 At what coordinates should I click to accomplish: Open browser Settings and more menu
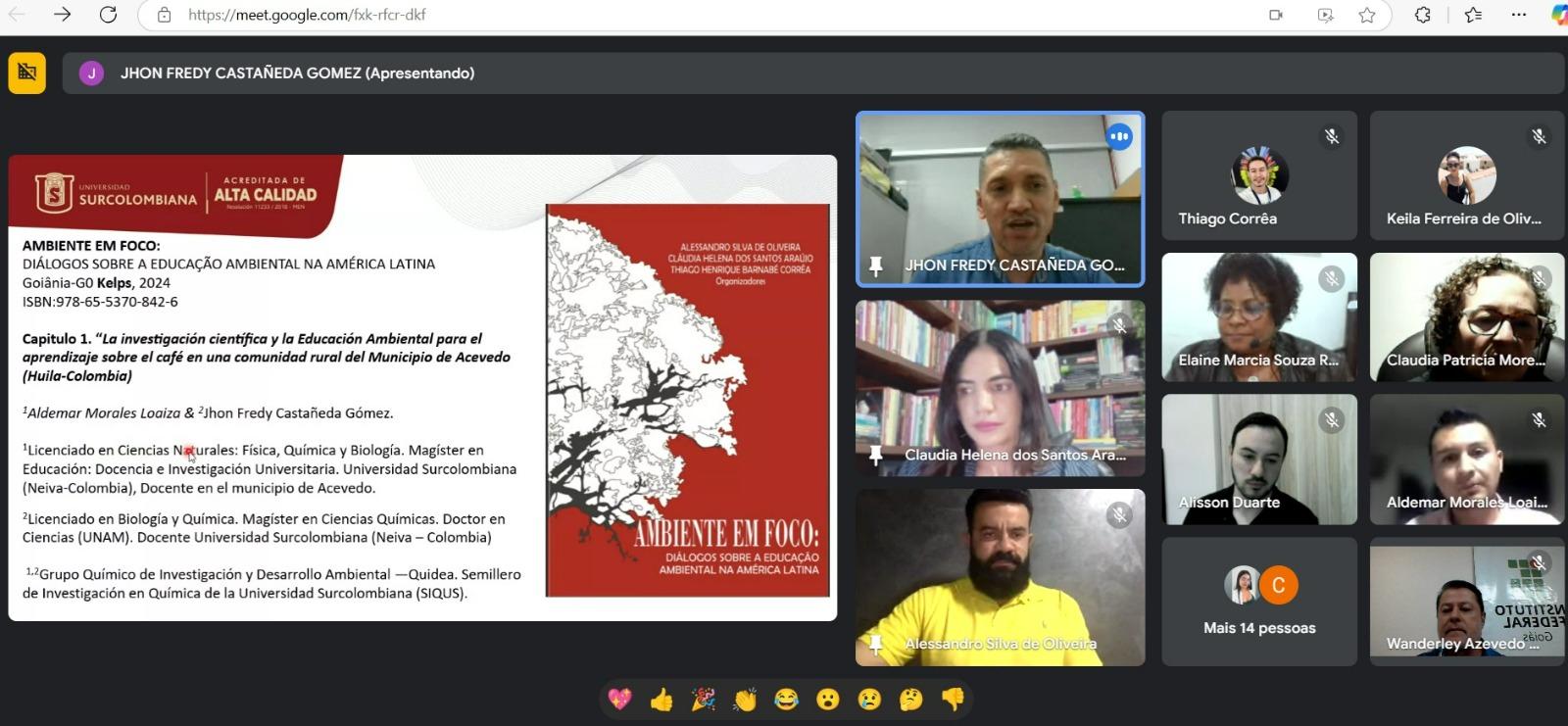click(x=1518, y=15)
